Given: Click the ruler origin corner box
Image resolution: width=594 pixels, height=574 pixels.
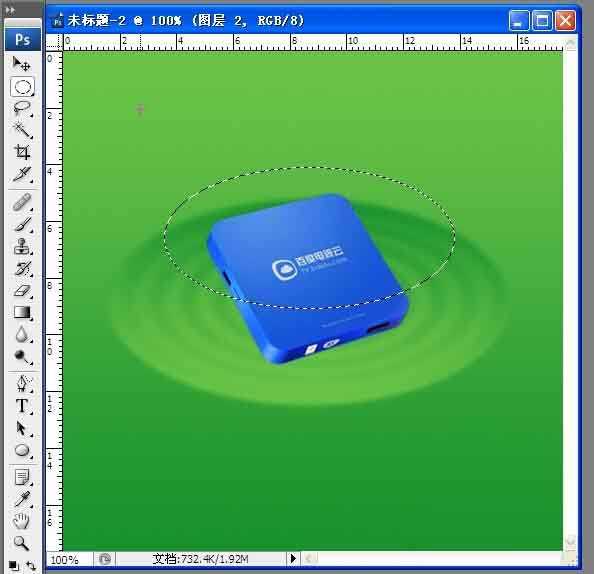Looking at the screenshot, I should 54,42.
